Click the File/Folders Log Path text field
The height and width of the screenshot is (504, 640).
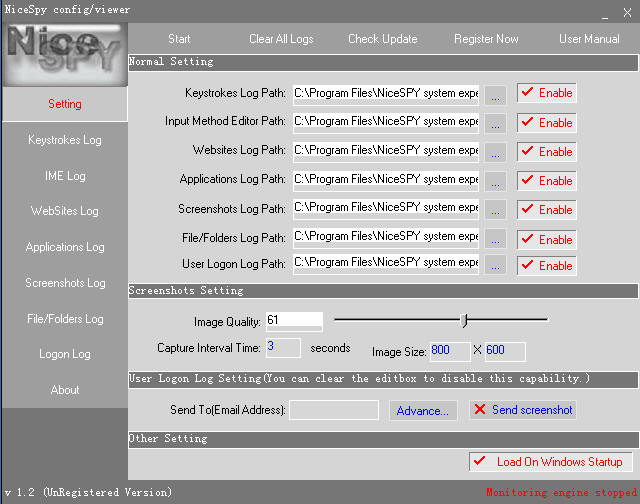pos(386,238)
